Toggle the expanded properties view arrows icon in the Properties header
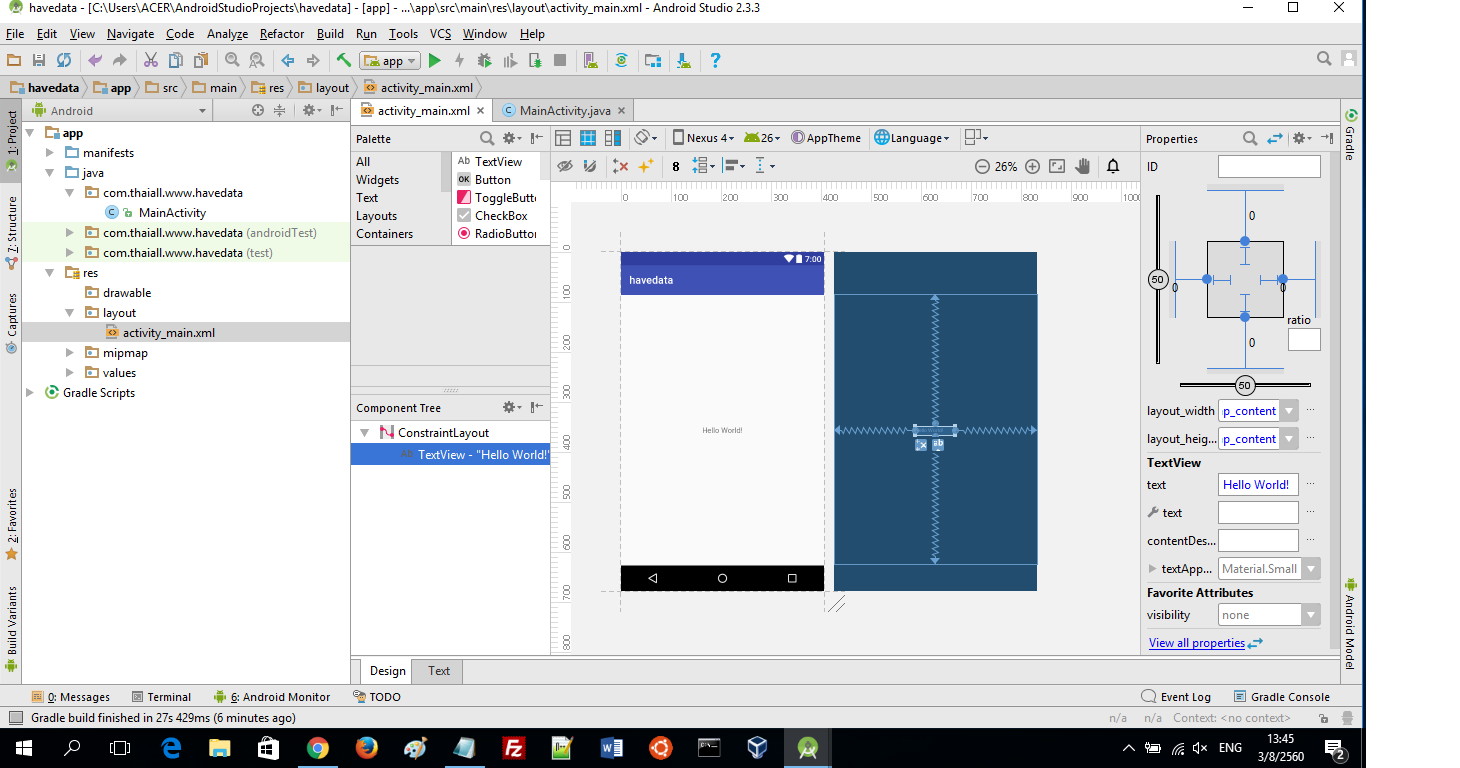The image size is (1460, 768). [x=1275, y=138]
